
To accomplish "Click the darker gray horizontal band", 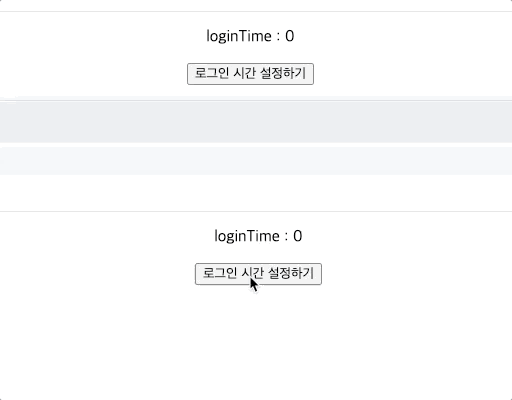I will point(256,122).
